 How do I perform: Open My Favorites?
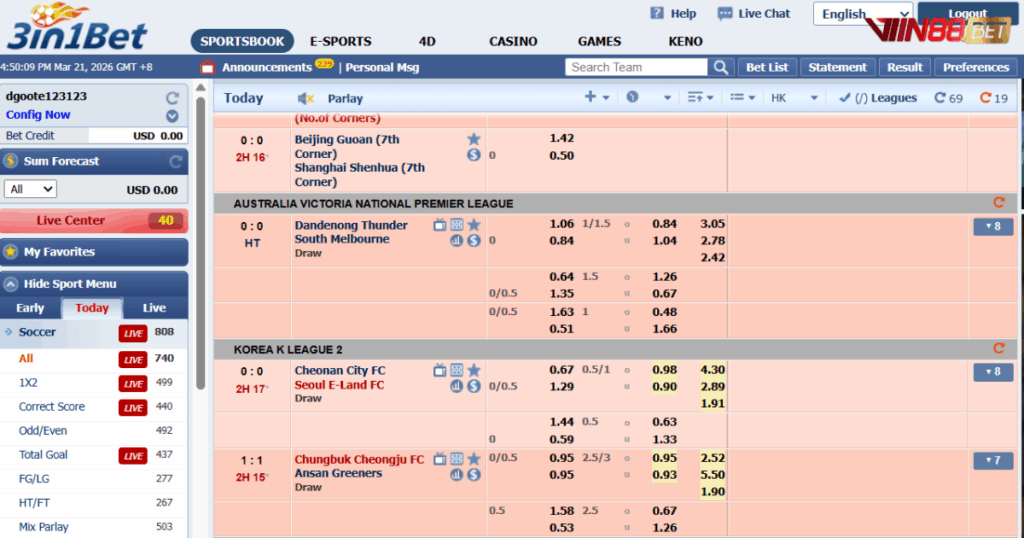pos(94,252)
